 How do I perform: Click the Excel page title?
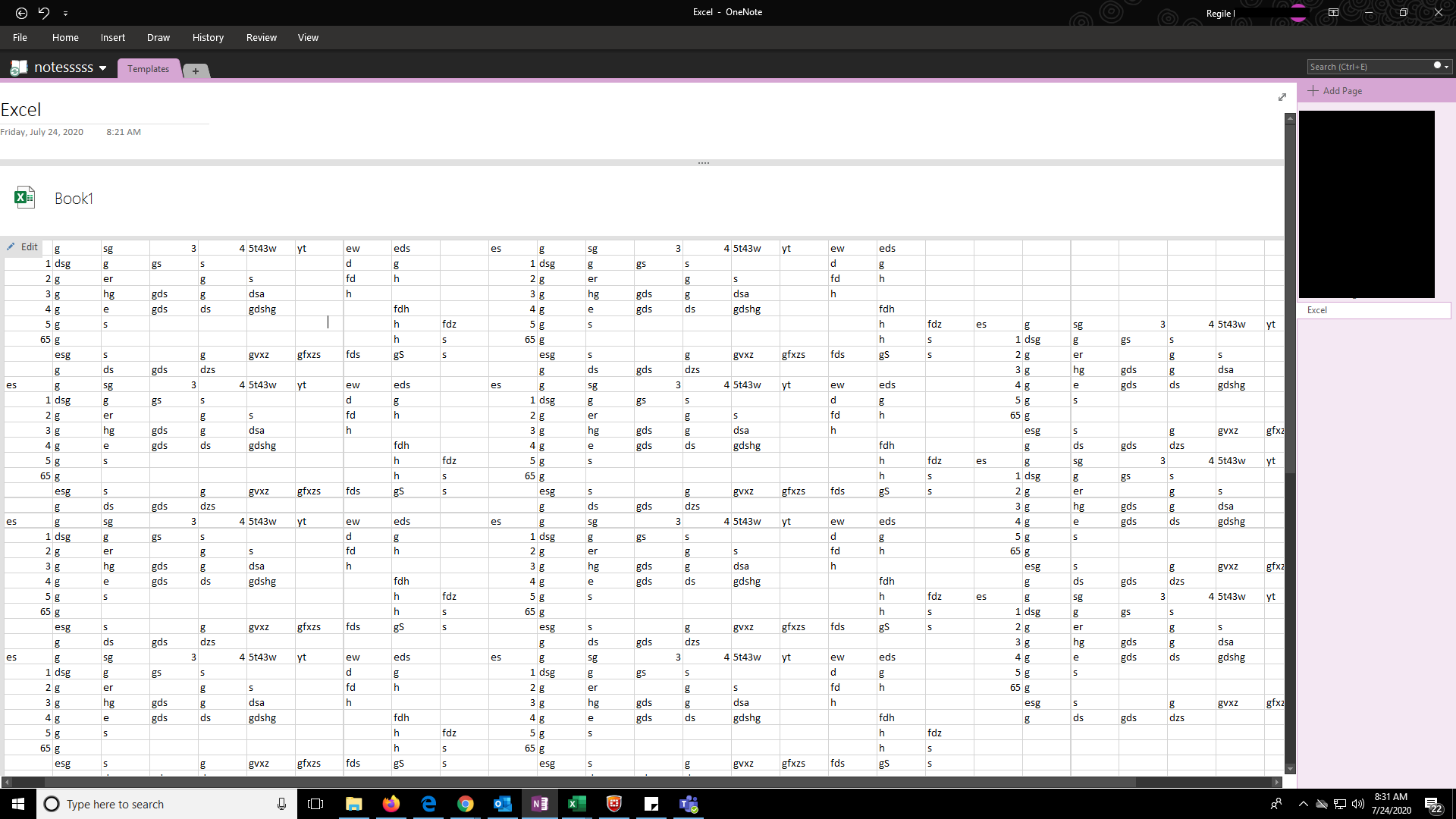tap(21, 110)
